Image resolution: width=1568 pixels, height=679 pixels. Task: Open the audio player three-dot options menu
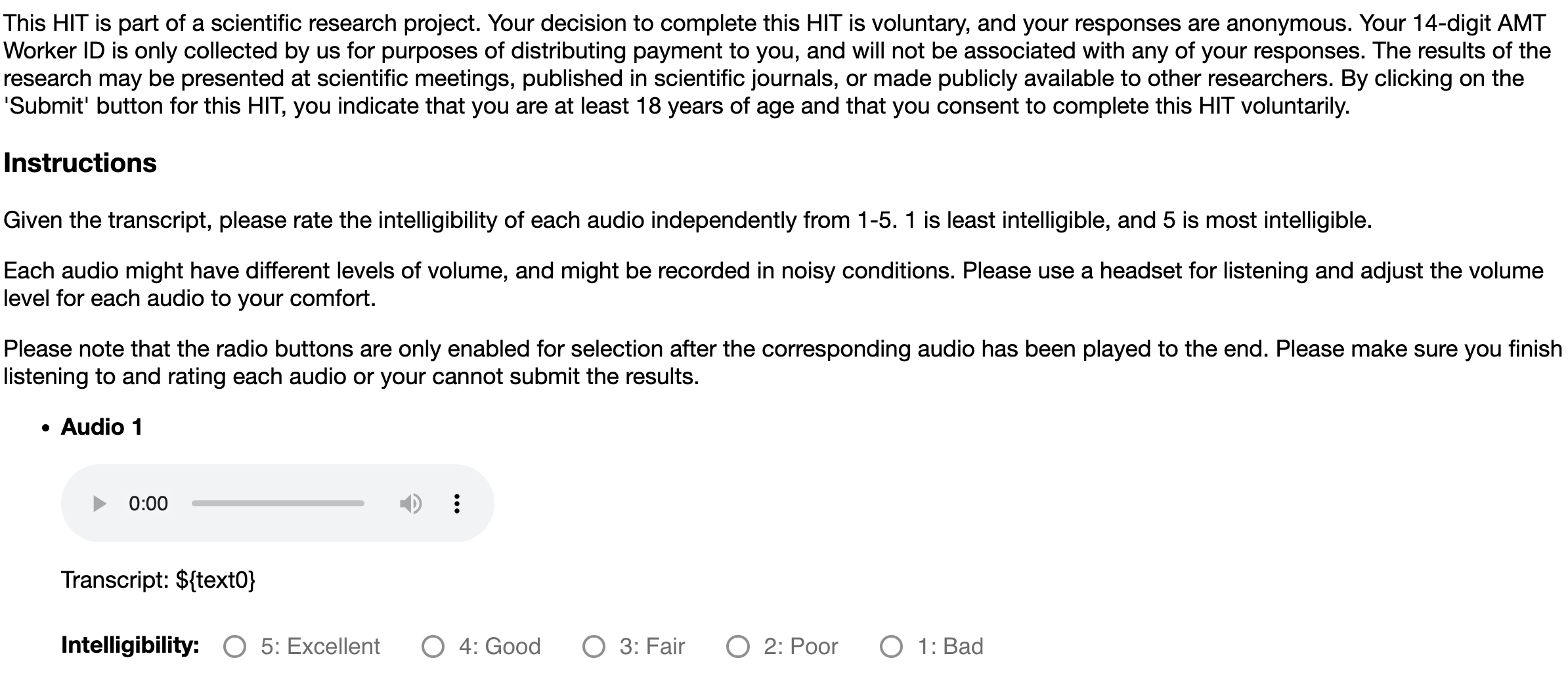point(457,504)
